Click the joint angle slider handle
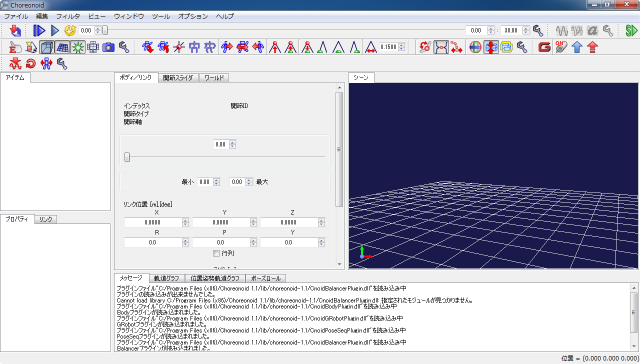The image size is (640, 364). [127, 157]
